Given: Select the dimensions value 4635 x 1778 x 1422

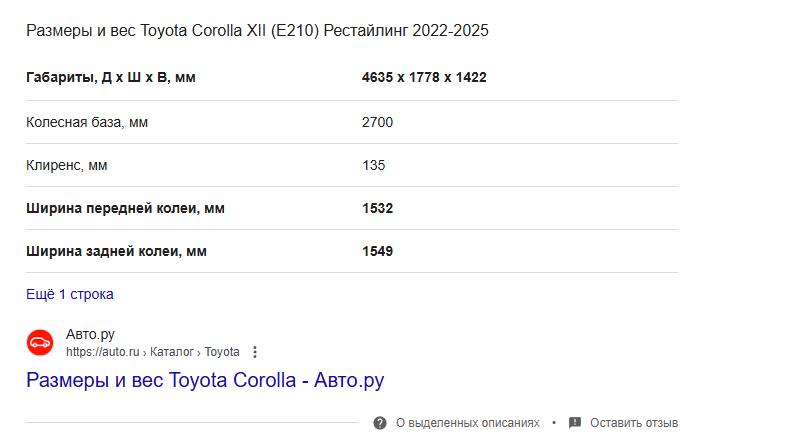Looking at the screenshot, I should tap(424, 77).
